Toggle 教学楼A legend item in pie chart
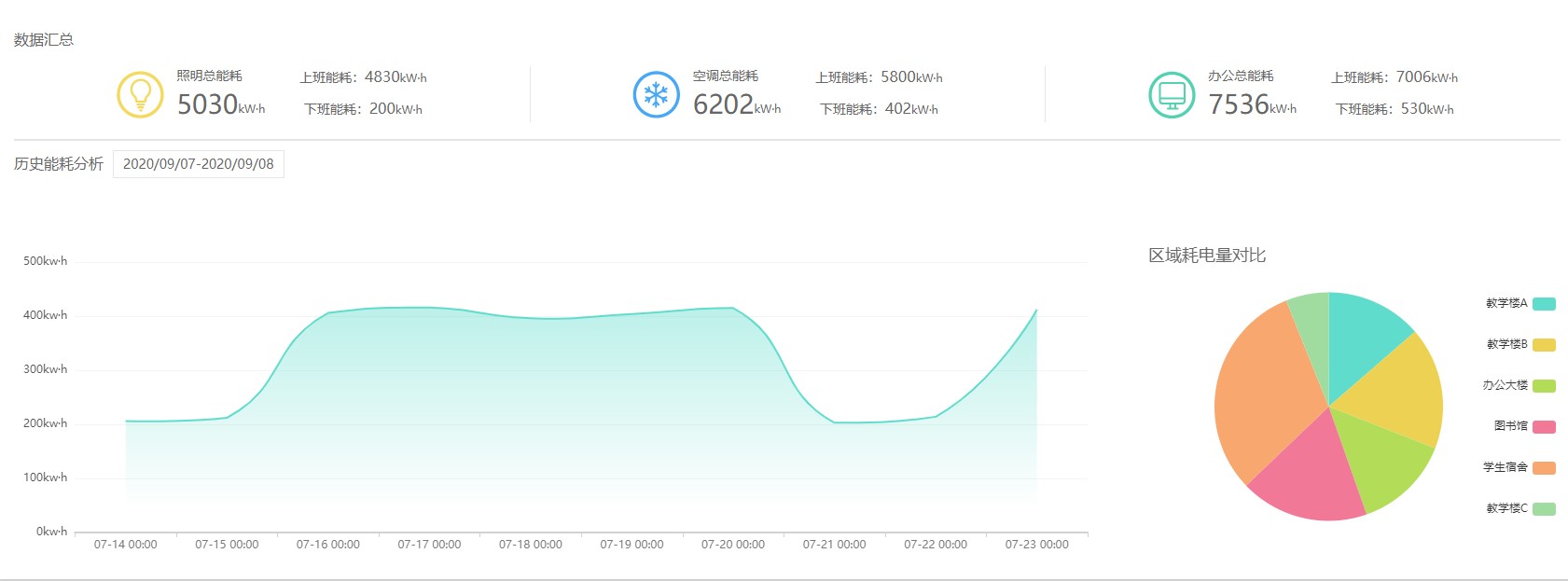The width and height of the screenshot is (1568, 581). point(1519,303)
